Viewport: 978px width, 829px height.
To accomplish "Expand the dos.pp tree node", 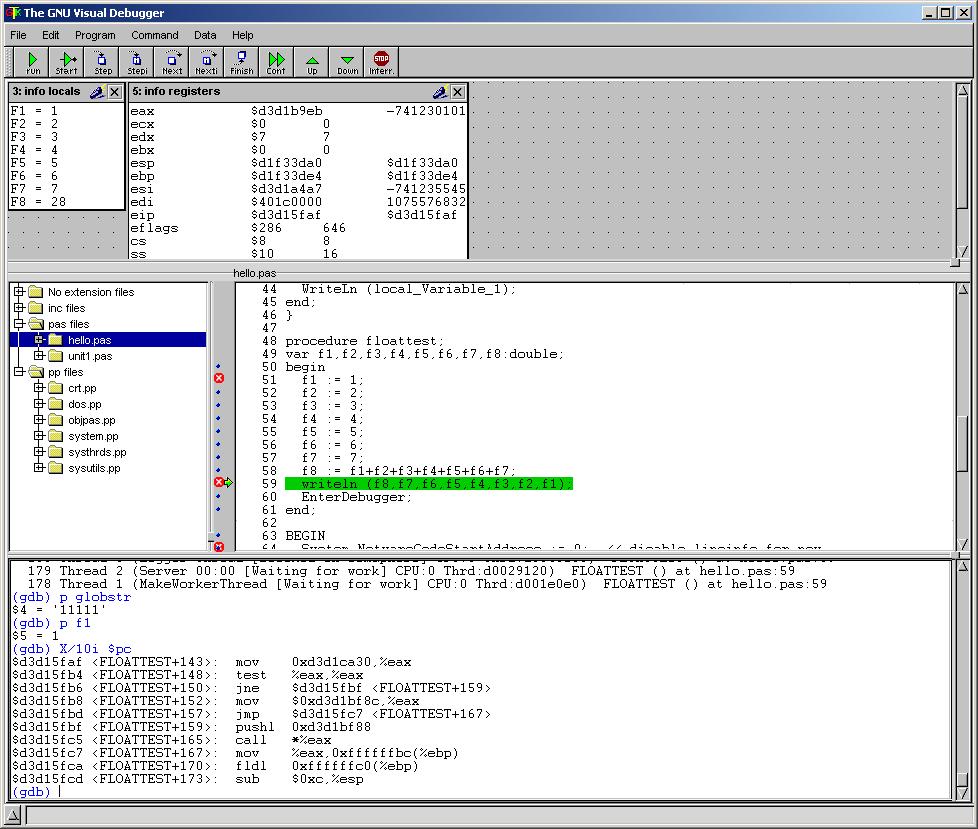I will 39,404.
